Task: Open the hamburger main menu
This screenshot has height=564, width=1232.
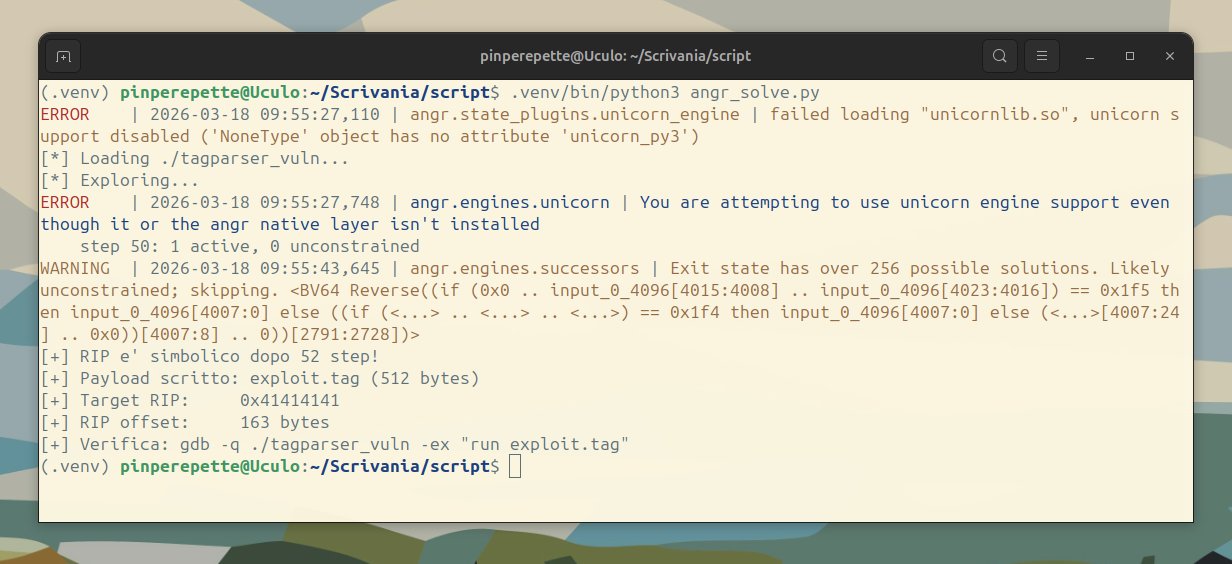Action: 1042,56
